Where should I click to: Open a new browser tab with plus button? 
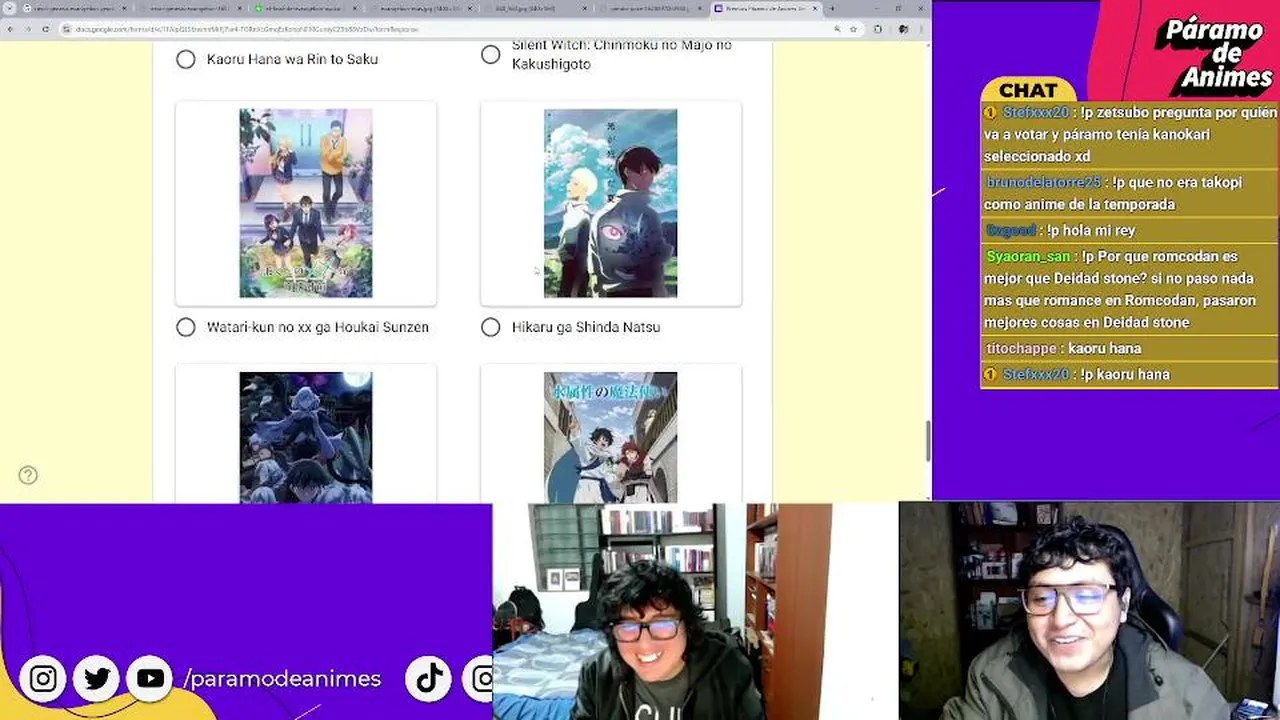[x=831, y=9]
